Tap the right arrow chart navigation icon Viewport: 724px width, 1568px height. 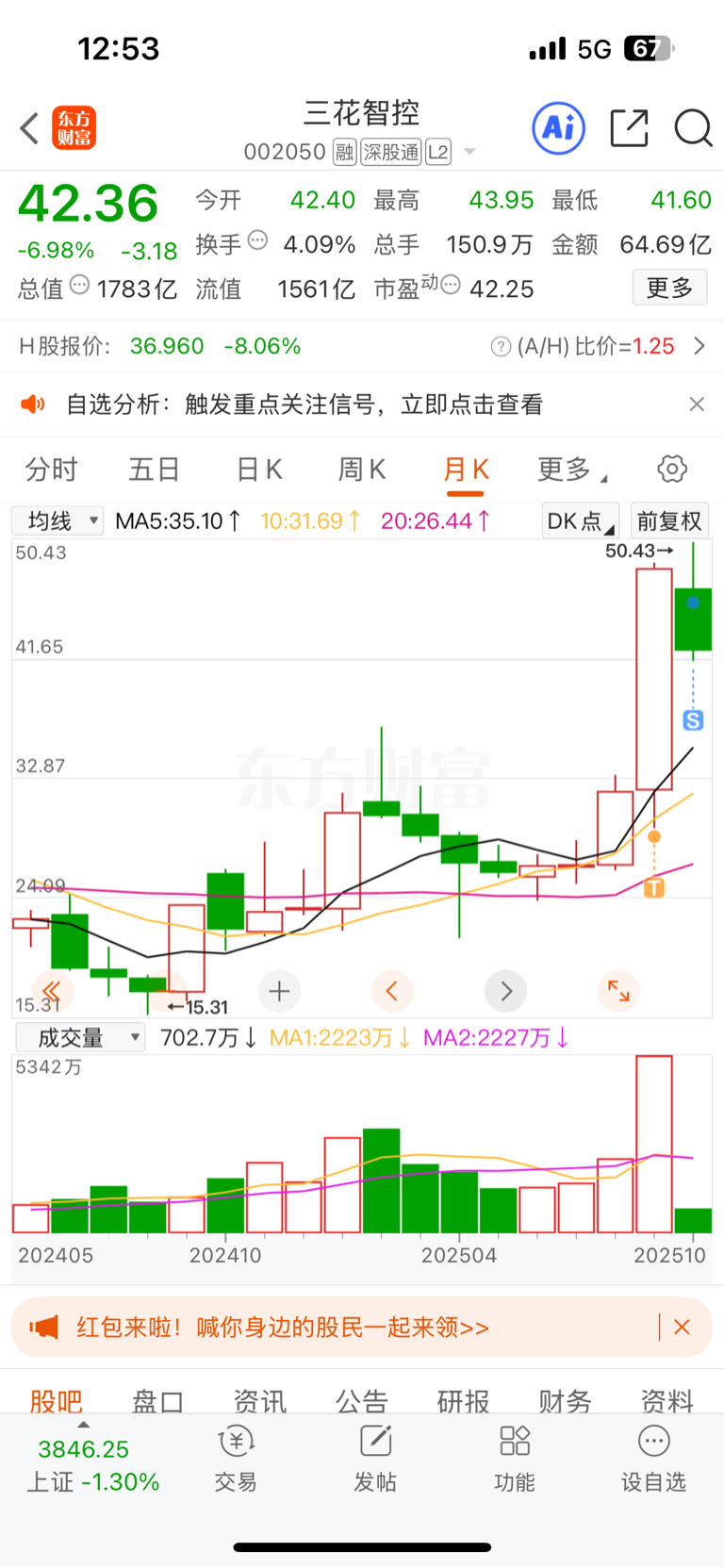pyautogui.click(x=505, y=991)
